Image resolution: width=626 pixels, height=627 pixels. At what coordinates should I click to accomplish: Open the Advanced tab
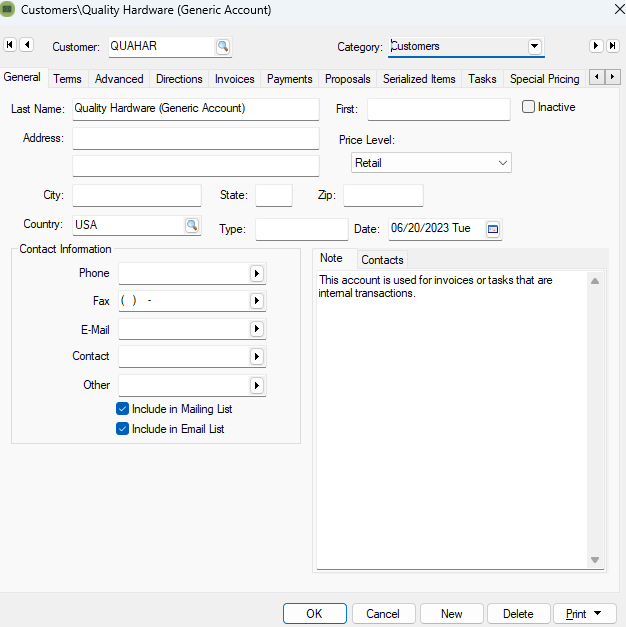pyautogui.click(x=119, y=79)
